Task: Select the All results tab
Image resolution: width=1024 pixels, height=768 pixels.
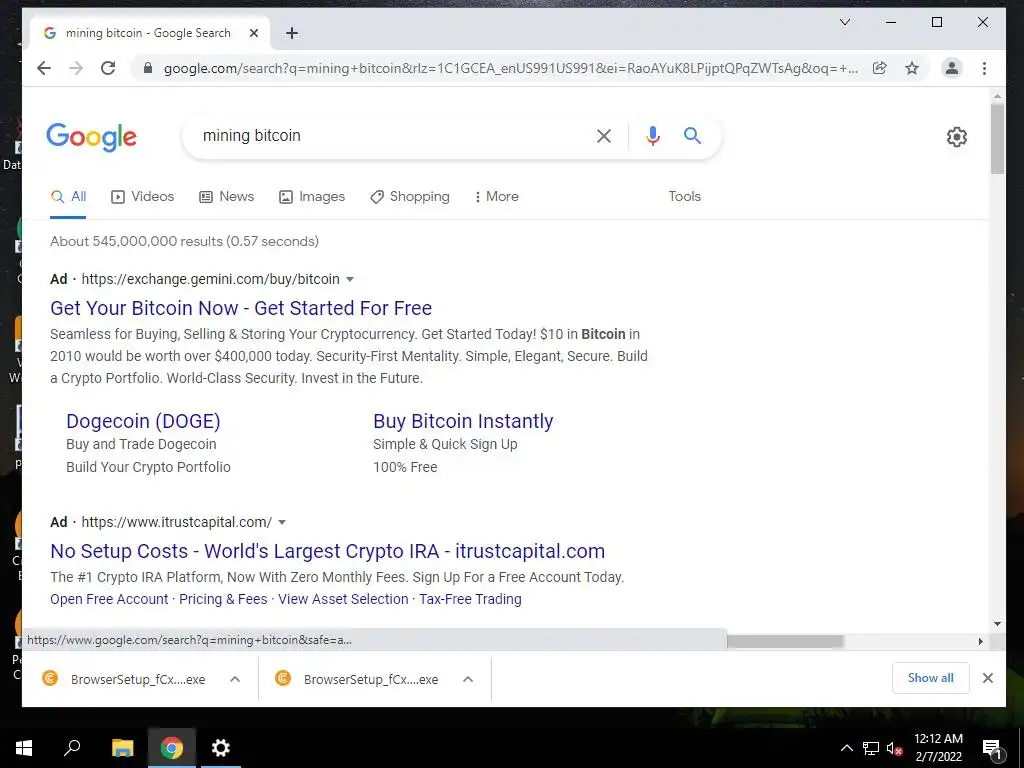Action: (69, 197)
